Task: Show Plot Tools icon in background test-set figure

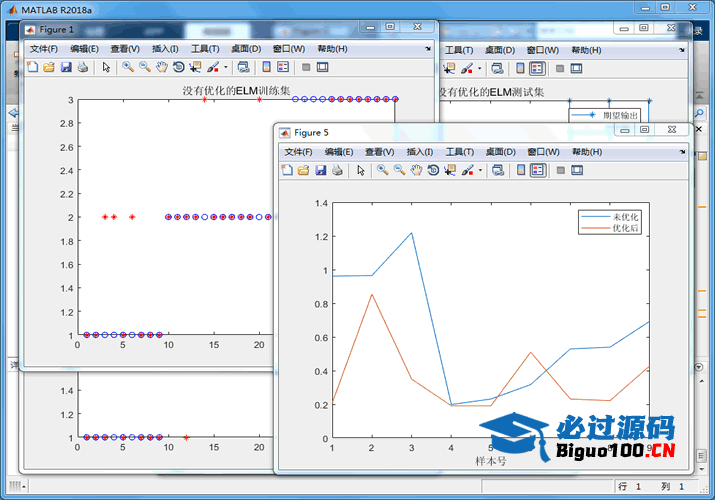Action: tap(576, 68)
